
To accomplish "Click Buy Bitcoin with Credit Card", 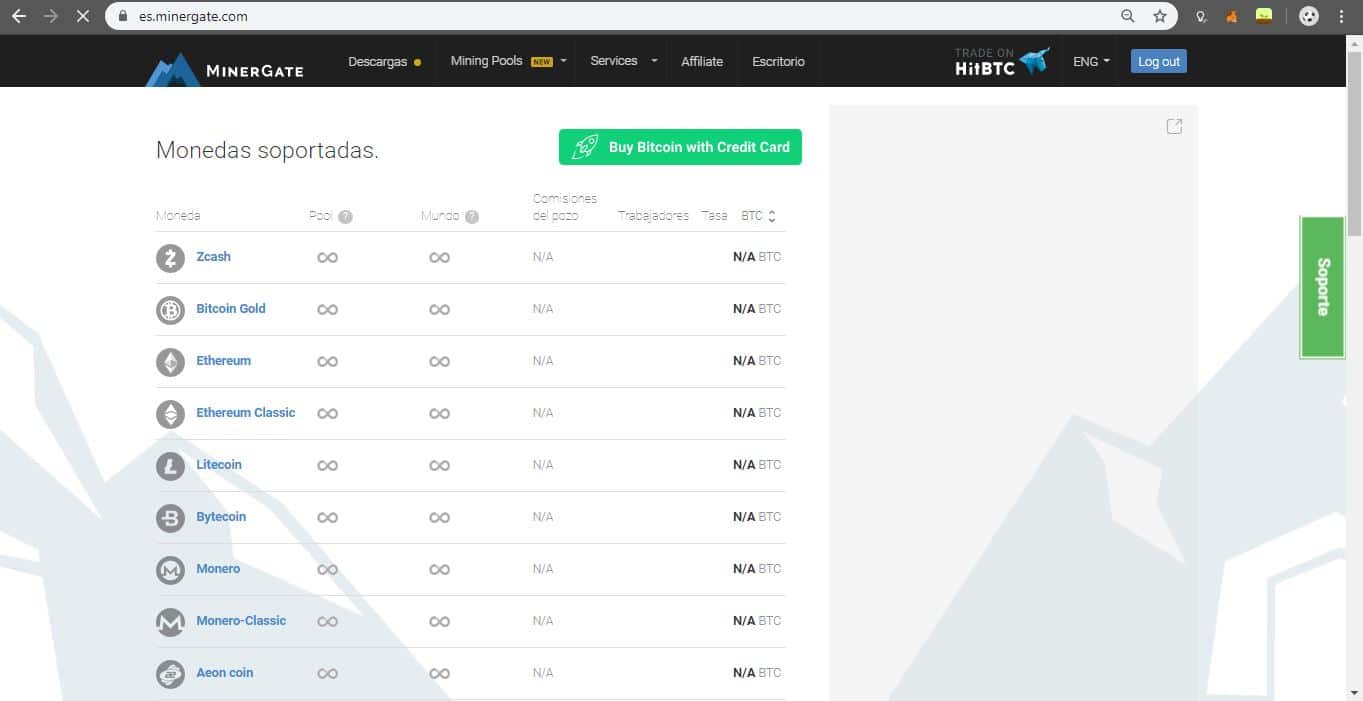I will 680,147.
